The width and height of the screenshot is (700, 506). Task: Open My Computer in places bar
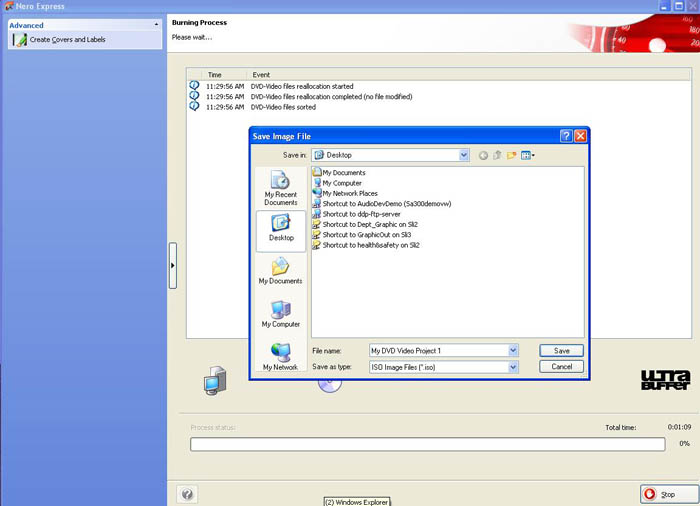click(x=280, y=314)
